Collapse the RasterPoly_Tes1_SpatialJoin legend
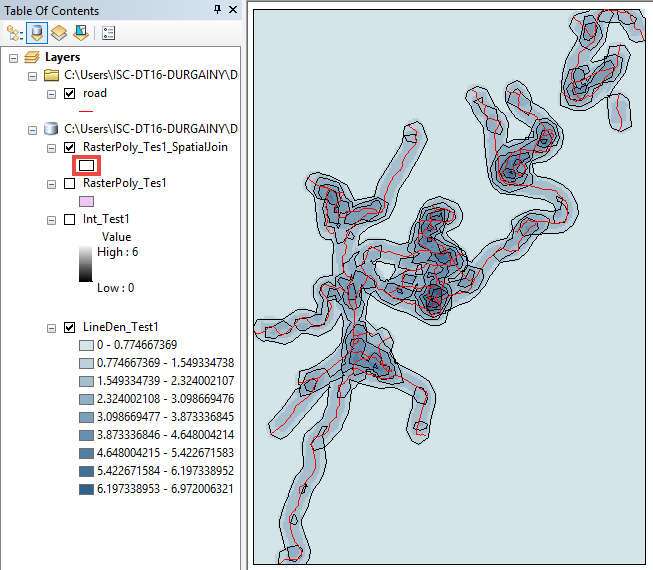 [51, 148]
